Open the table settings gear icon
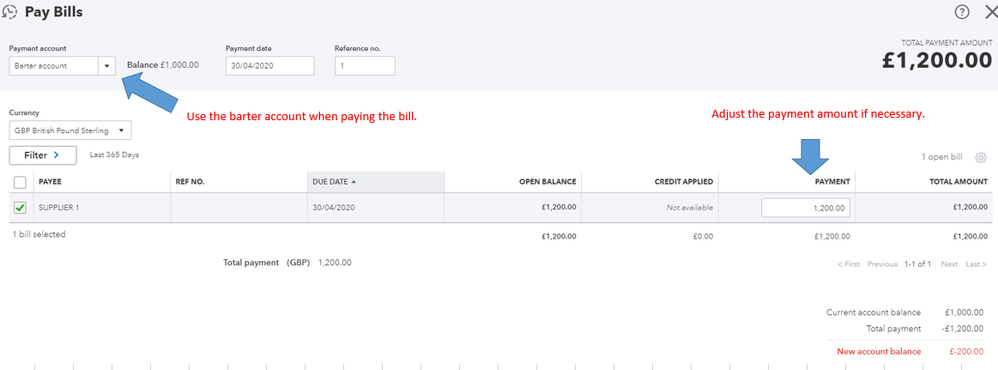The image size is (998, 370). pyautogui.click(x=981, y=157)
